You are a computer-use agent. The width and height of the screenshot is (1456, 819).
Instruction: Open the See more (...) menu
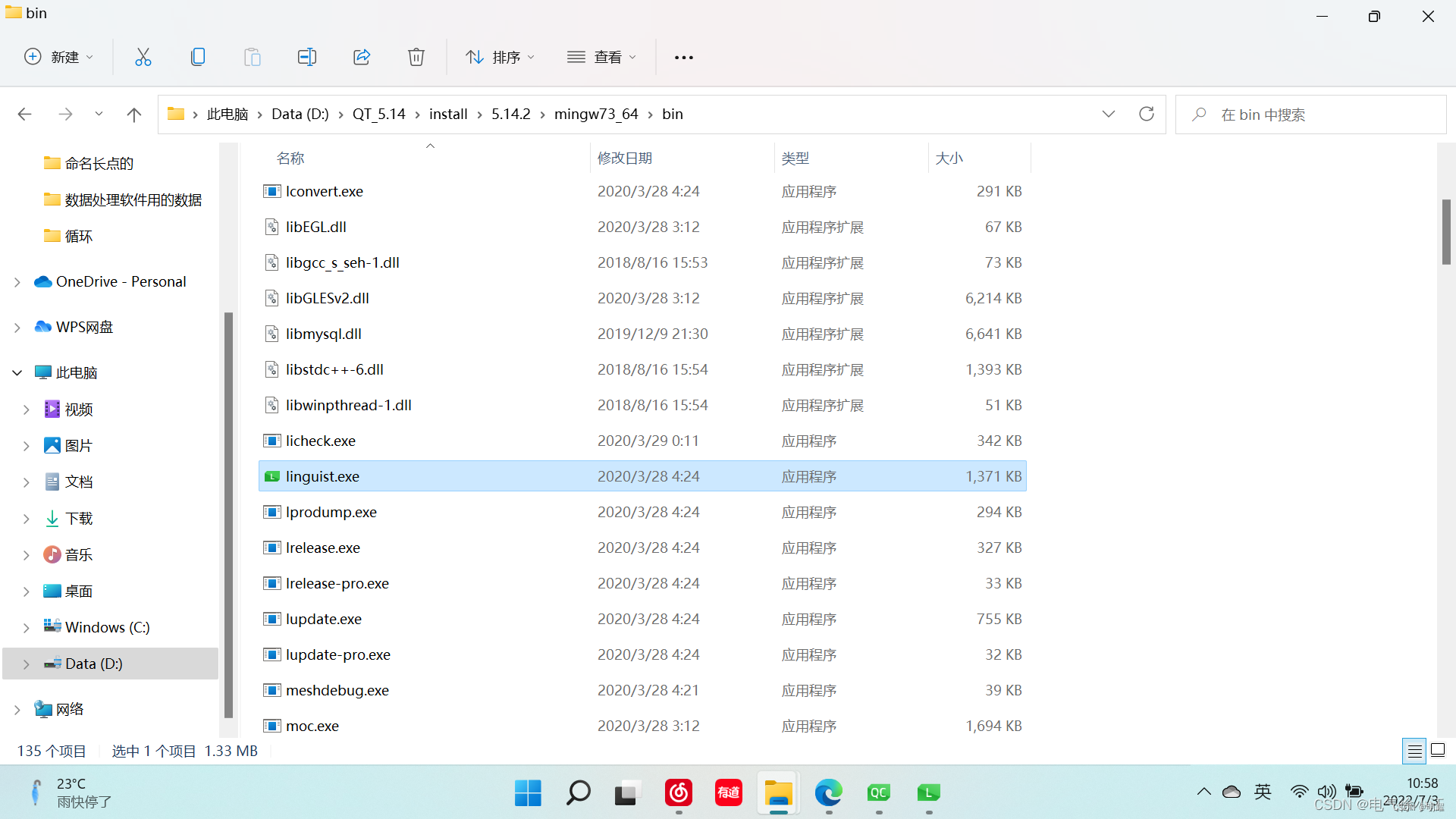click(684, 57)
